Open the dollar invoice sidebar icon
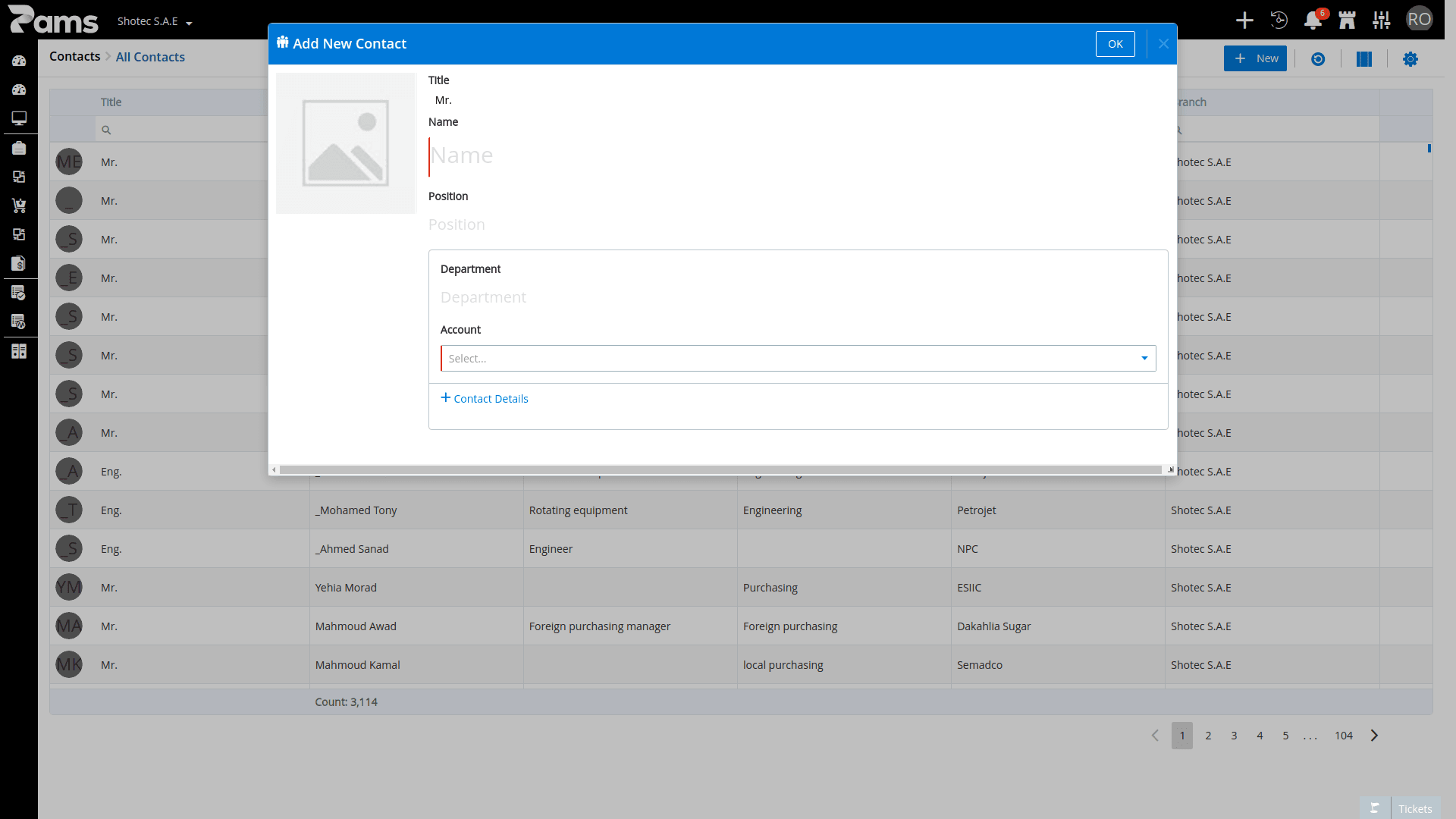This screenshot has height=819, width=1456. tap(19, 263)
